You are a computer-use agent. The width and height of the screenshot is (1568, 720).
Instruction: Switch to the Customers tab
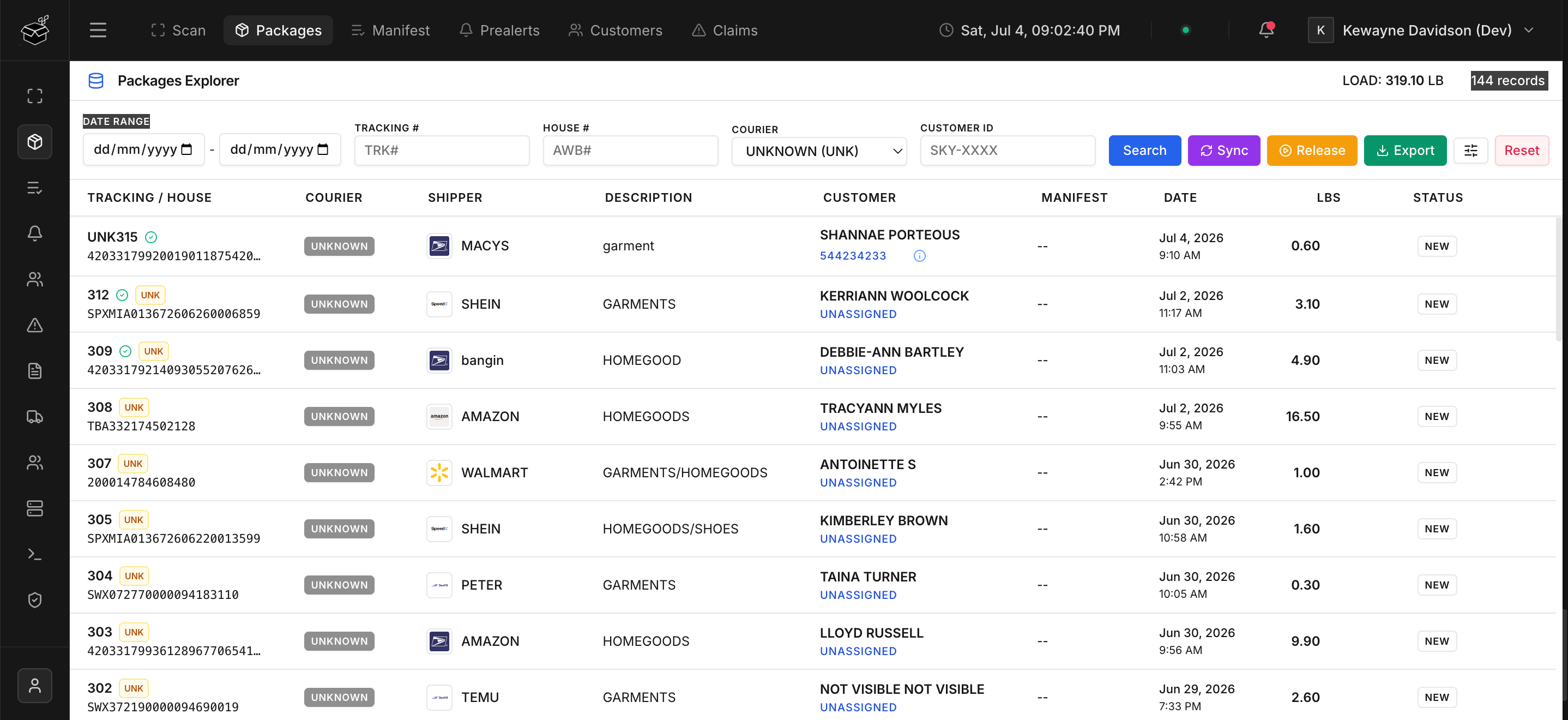pos(616,30)
